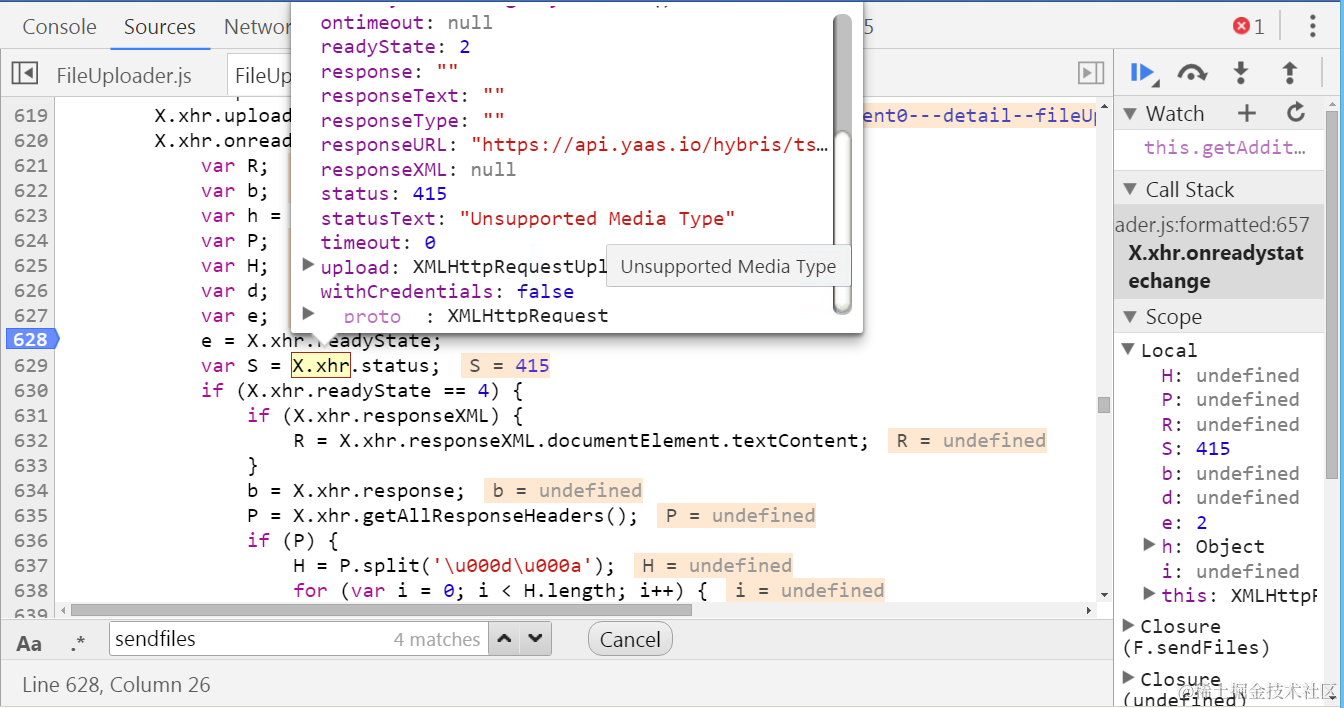Toggle the file navigator sidebar
Viewport: 1344px width, 708px height.
coord(25,74)
